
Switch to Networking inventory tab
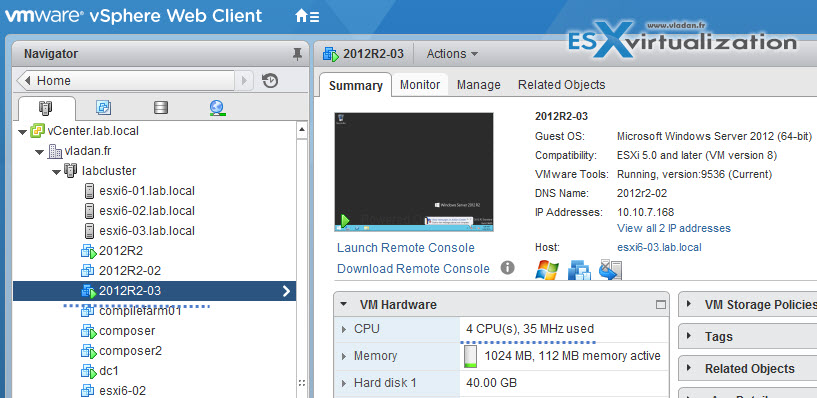pyautogui.click(x=218, y=108)
